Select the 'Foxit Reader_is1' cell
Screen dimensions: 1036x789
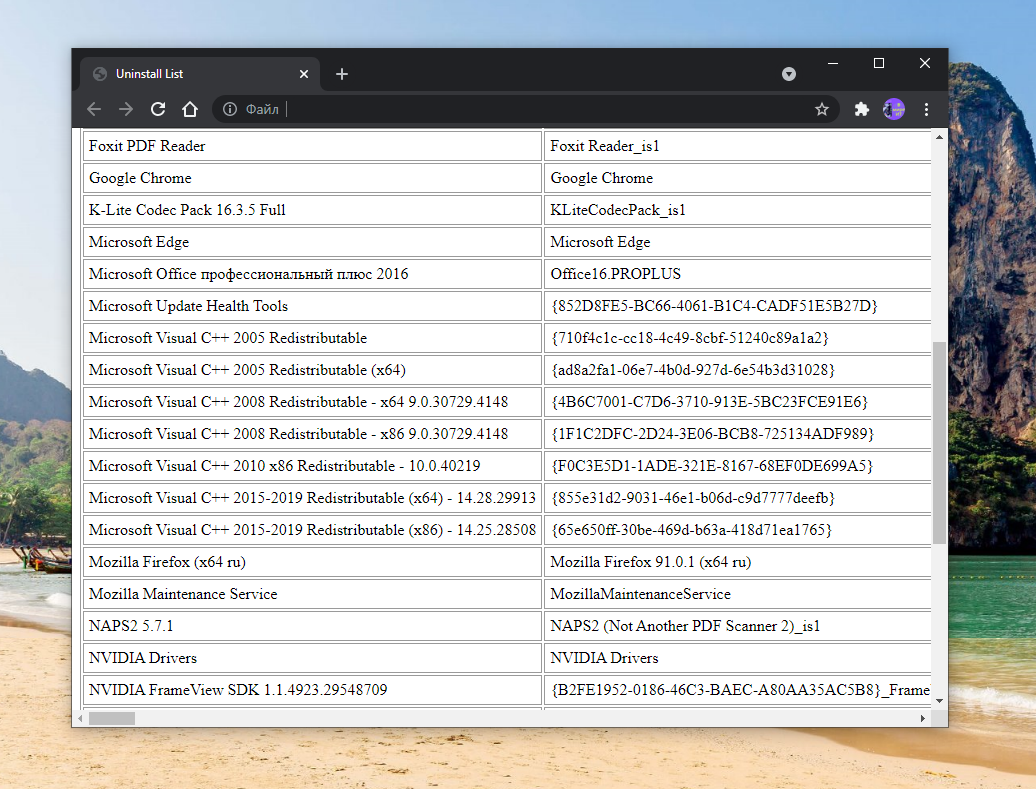click(x=737, y=146)
